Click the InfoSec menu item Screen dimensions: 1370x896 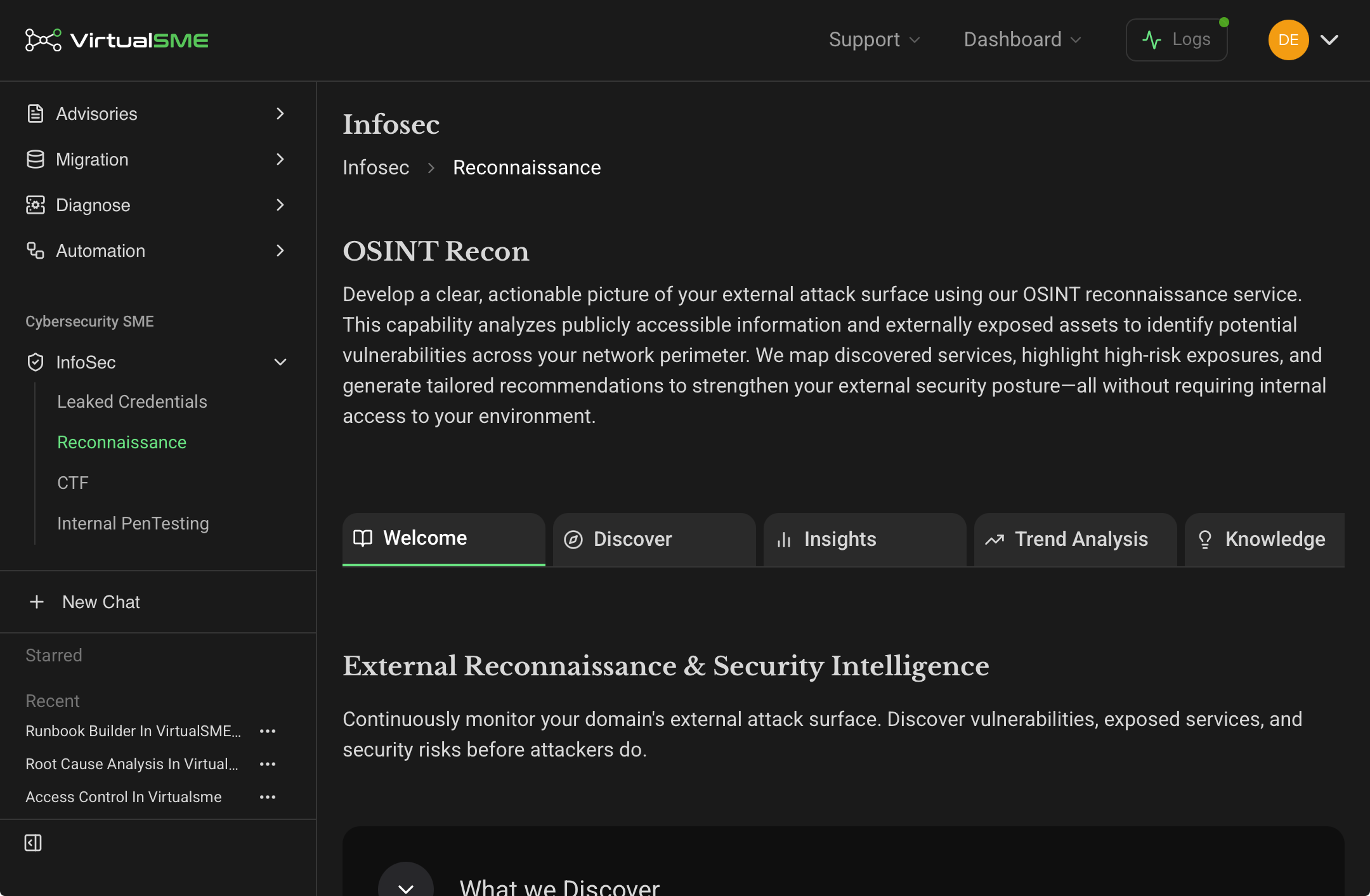coord(158,362)
